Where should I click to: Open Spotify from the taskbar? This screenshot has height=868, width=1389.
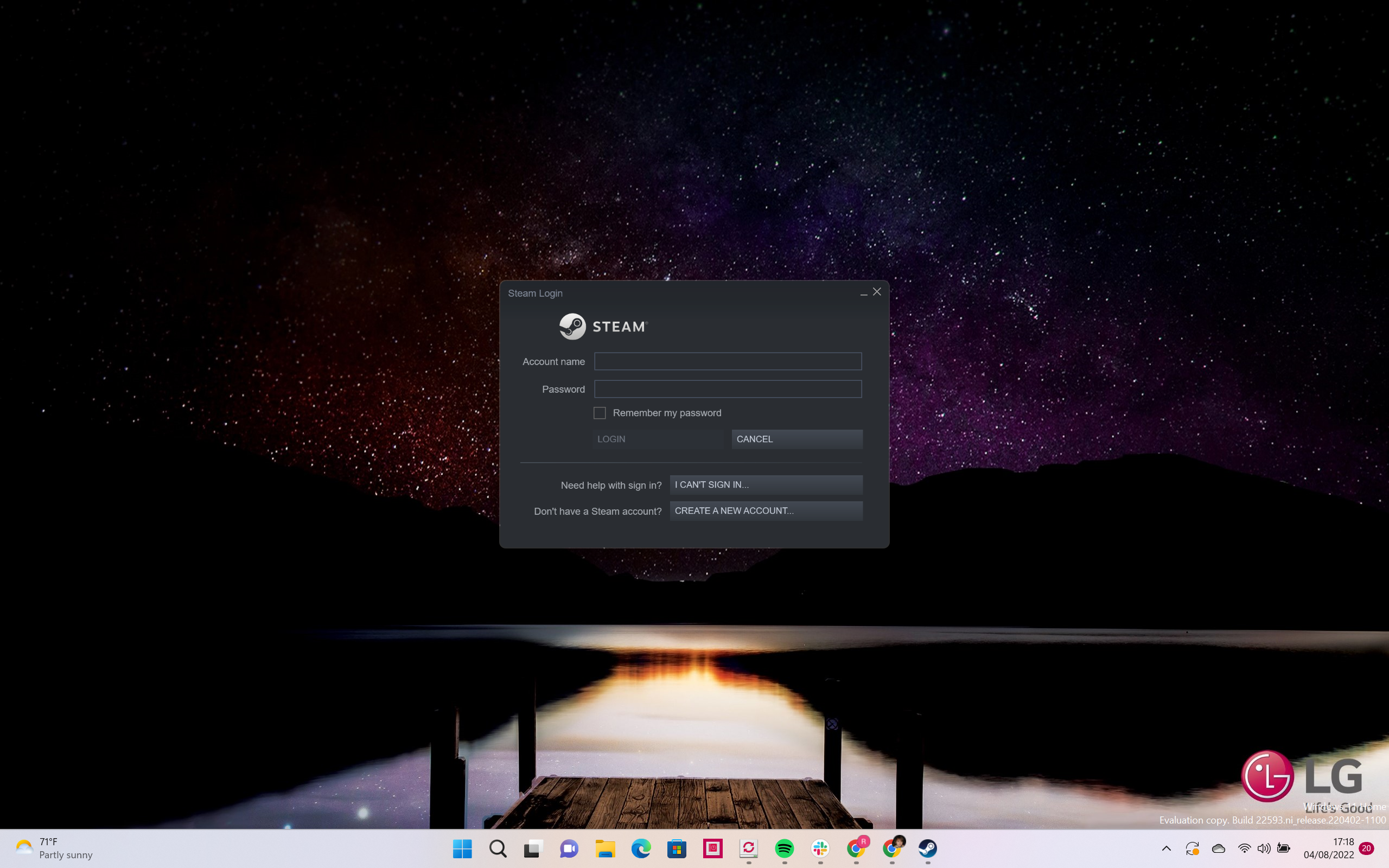click(785, 848)
